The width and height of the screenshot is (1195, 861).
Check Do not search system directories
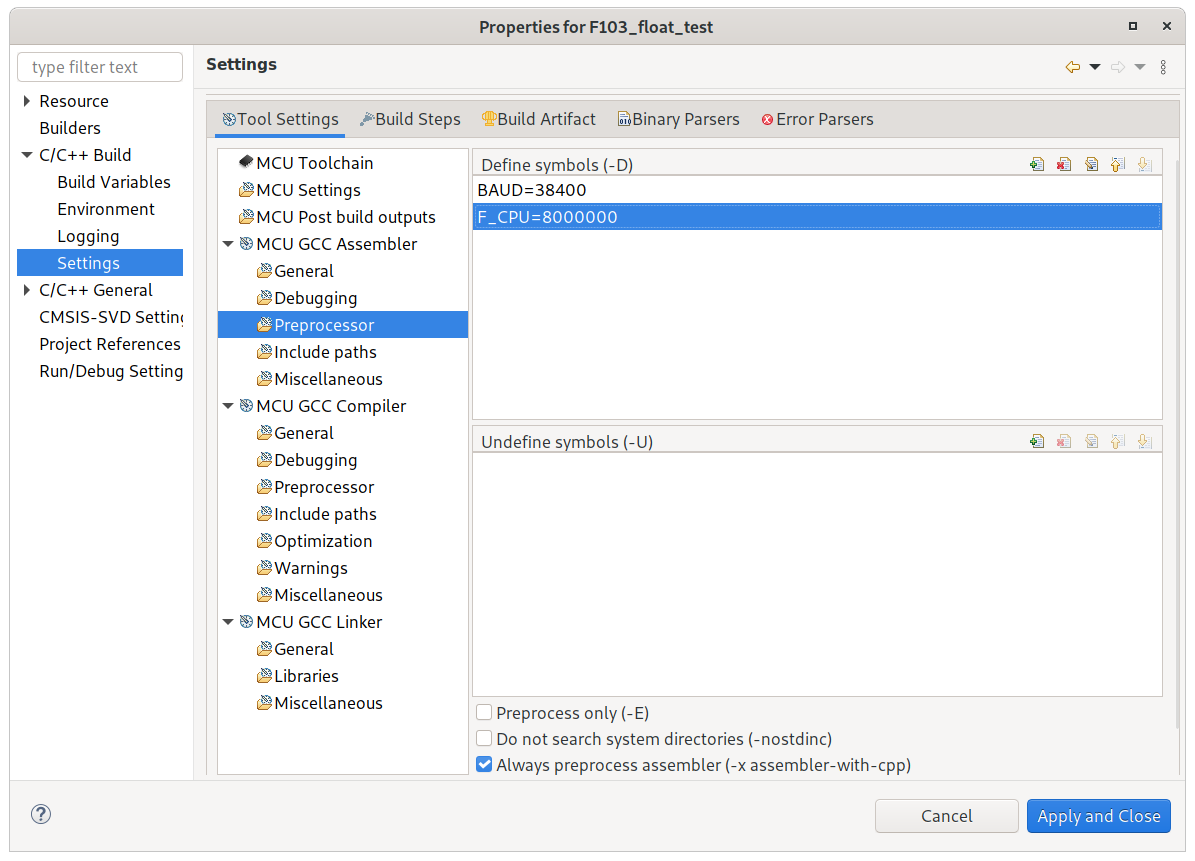coord(485,739)
